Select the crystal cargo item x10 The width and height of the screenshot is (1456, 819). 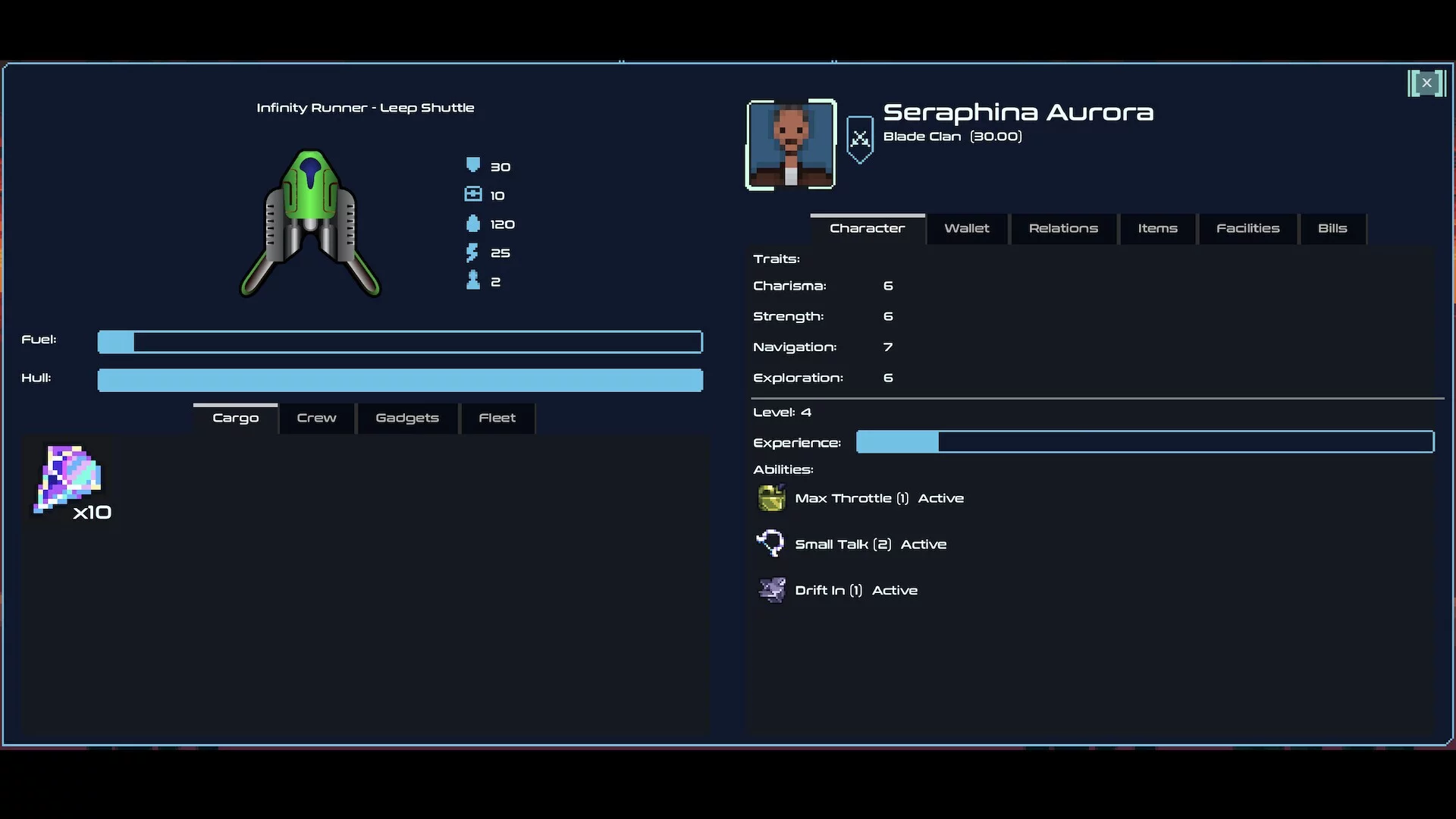[70, 481]
